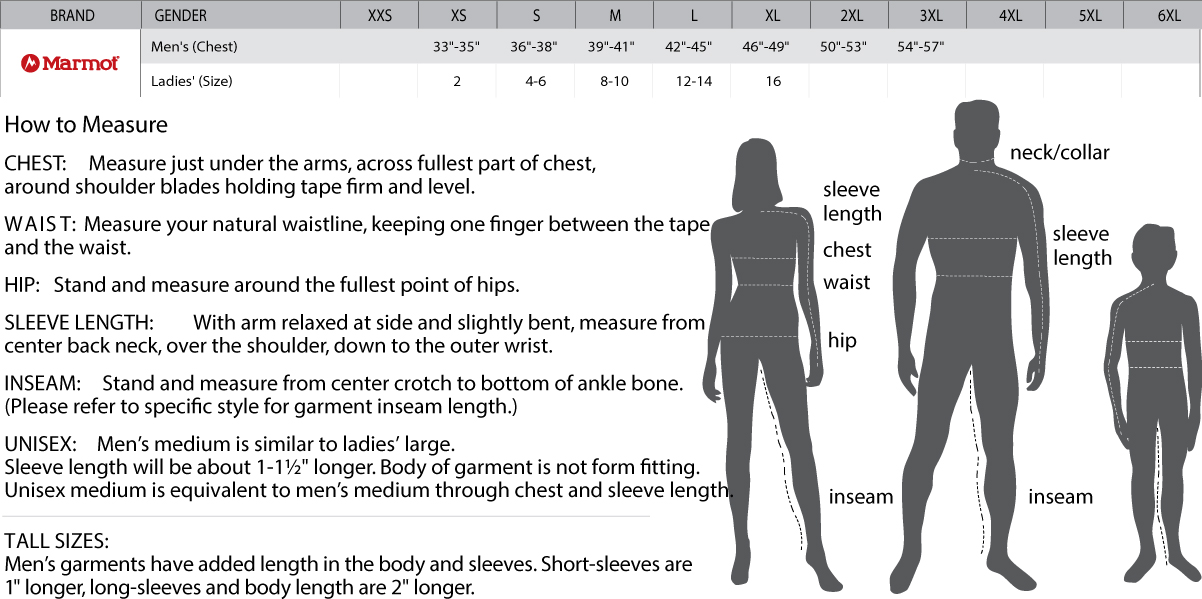Image resolution: width=1202 pixels, height=599 pixels.
Task: Click the HIP: instruction label
Action: click(x=22, y=285)
